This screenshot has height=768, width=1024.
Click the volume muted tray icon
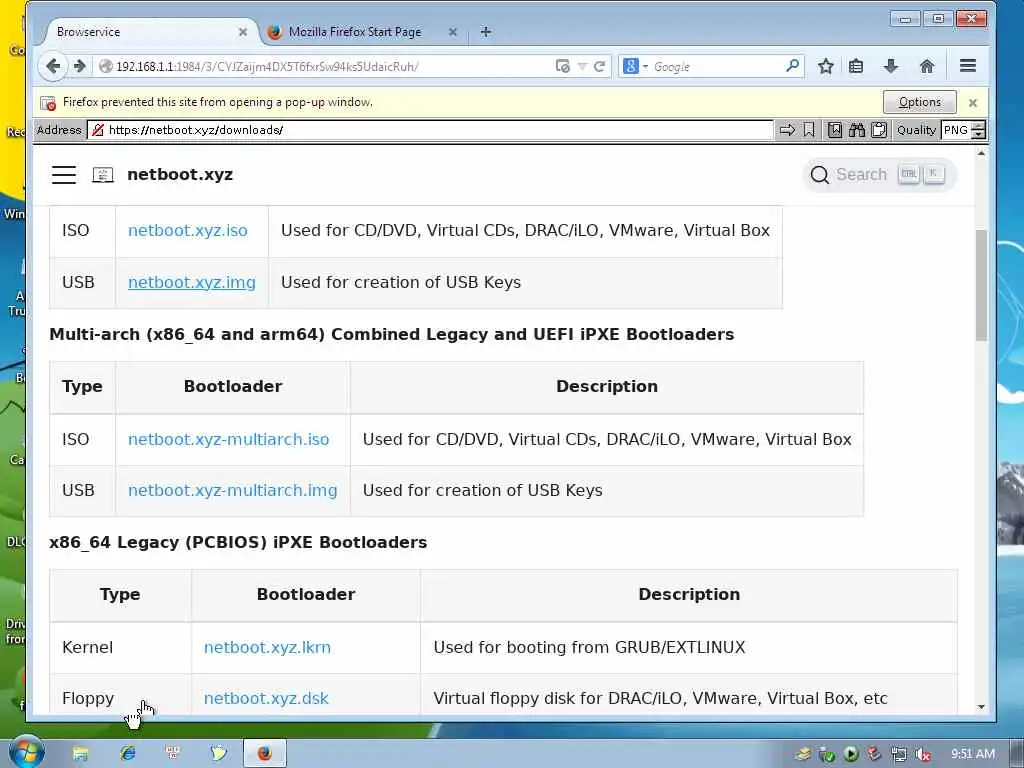(x=923, y=754)
